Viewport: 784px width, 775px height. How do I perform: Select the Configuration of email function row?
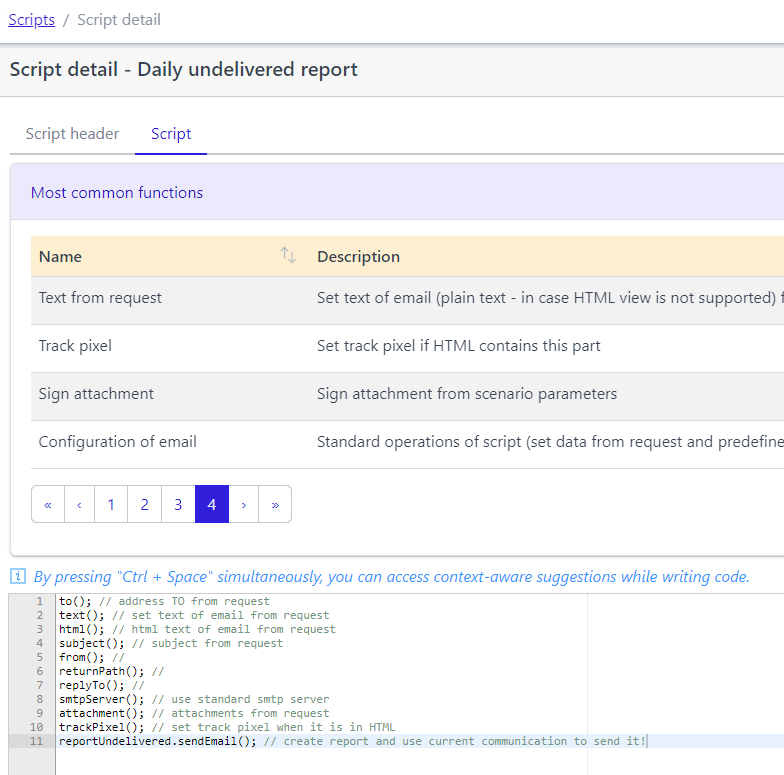408,442
